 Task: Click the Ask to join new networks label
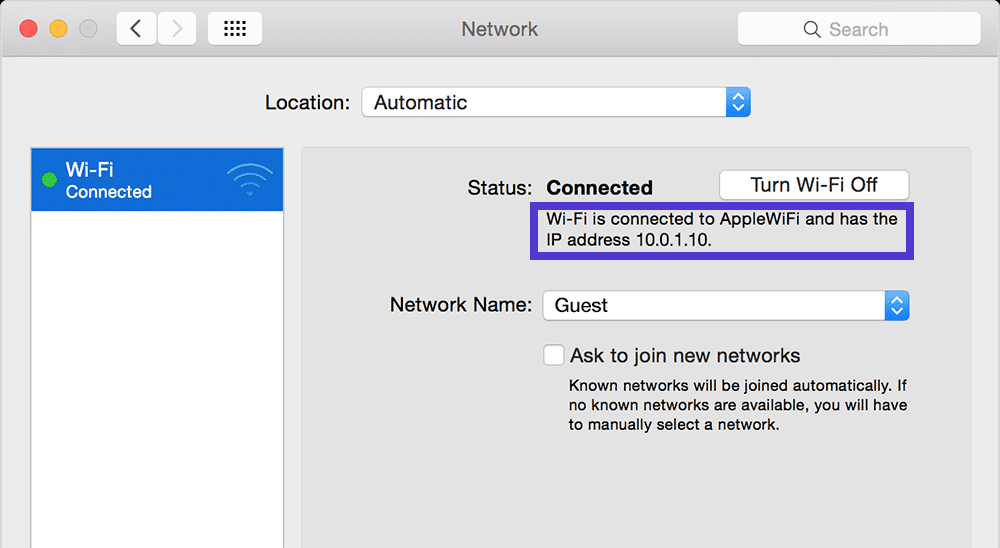tap(685, 355)
